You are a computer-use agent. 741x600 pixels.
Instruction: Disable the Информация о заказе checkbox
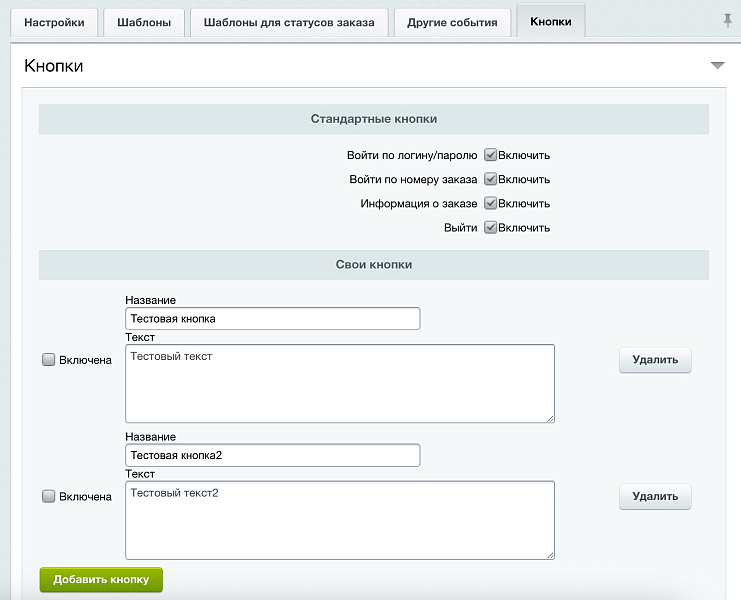point(491,203)
